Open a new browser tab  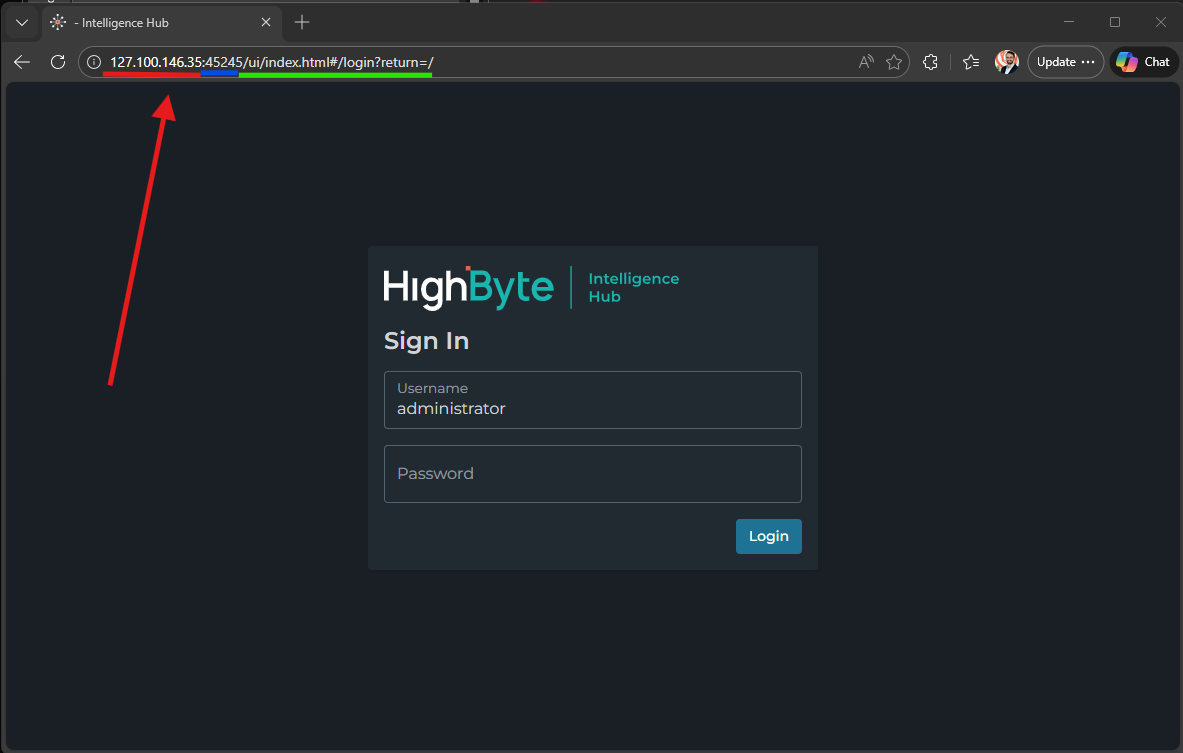click(302, 22)
